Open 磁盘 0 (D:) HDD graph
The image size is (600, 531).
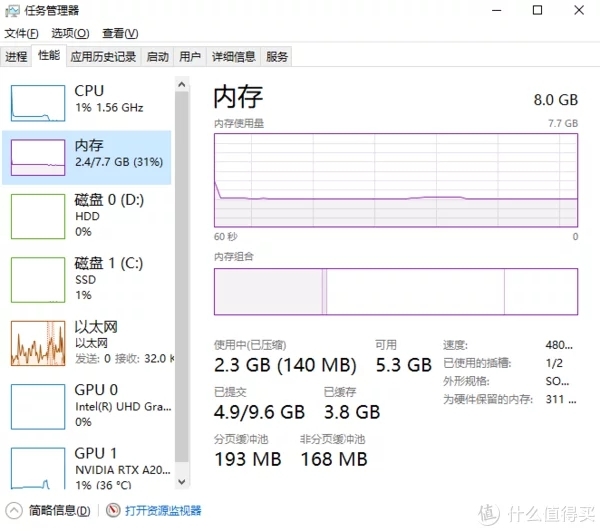tap(38, 216)
